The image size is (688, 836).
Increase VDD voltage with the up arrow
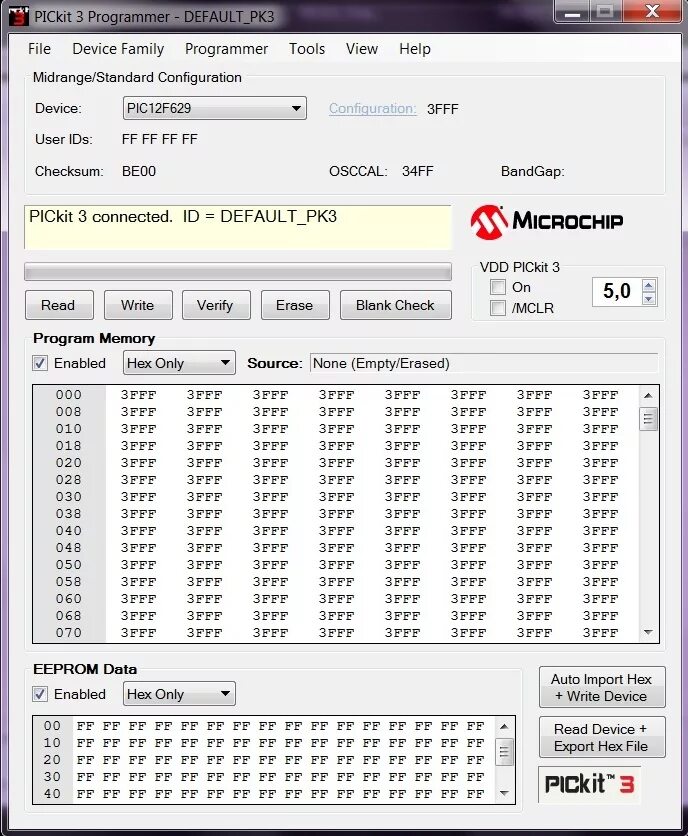coord(649,286)
